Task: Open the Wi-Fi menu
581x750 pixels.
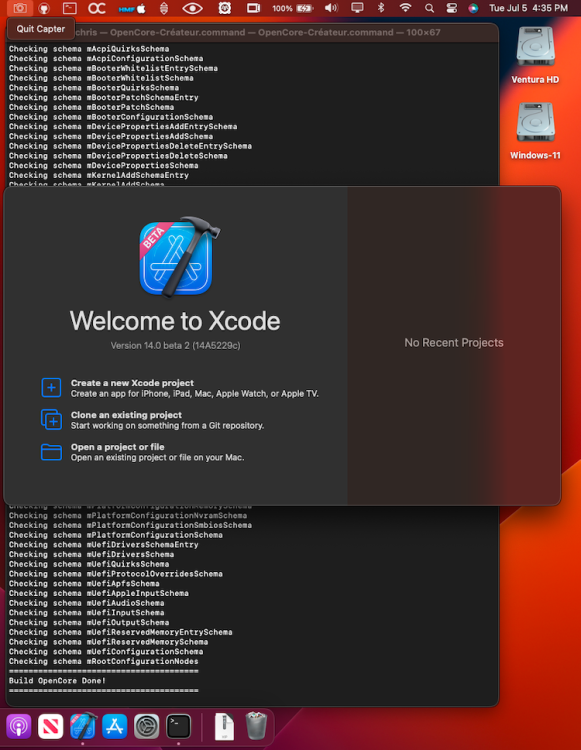Action: point(406,8)
